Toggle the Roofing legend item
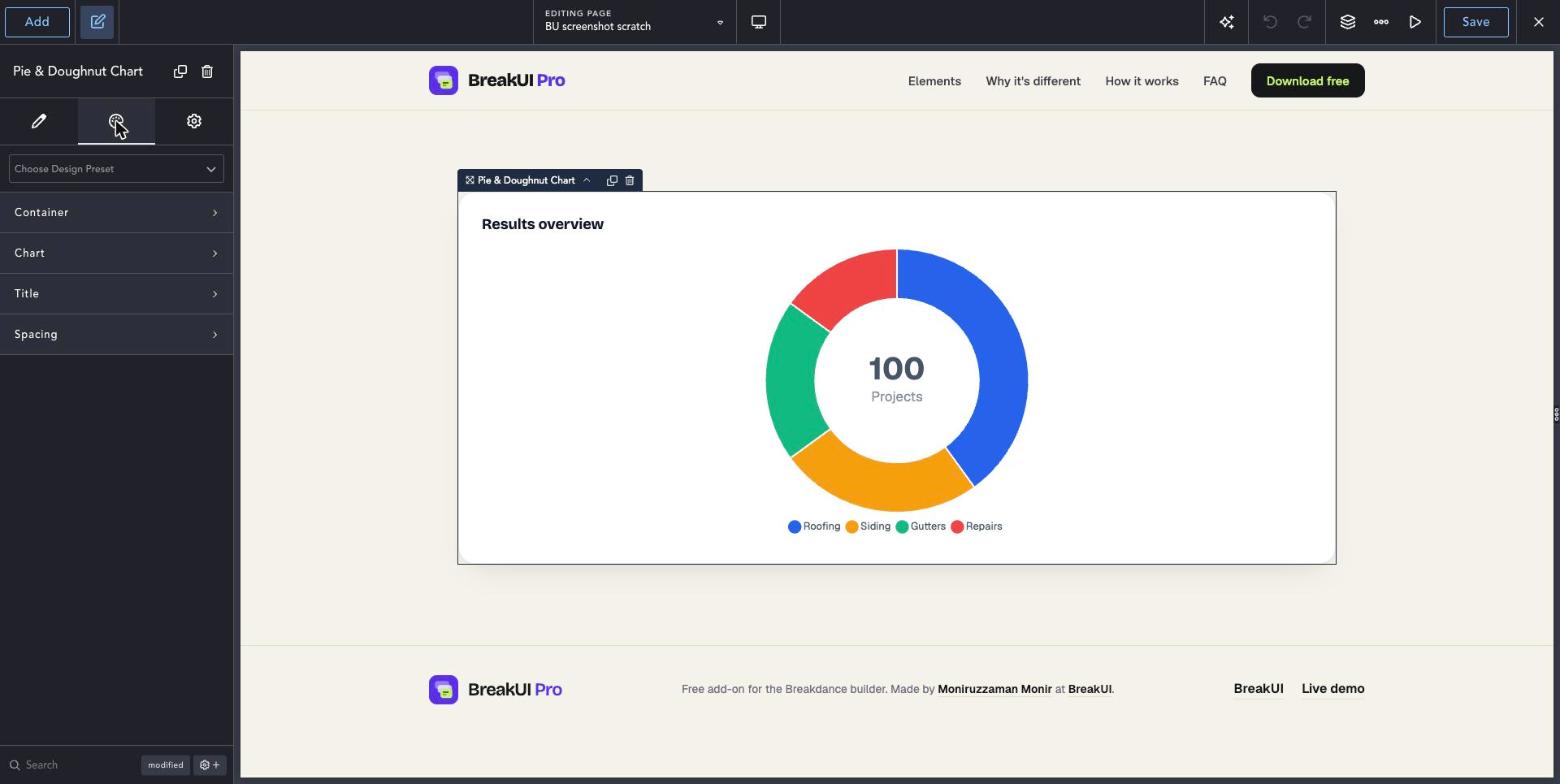The width and height of the screenshot is (1560, 784). (x=814, y=526)
